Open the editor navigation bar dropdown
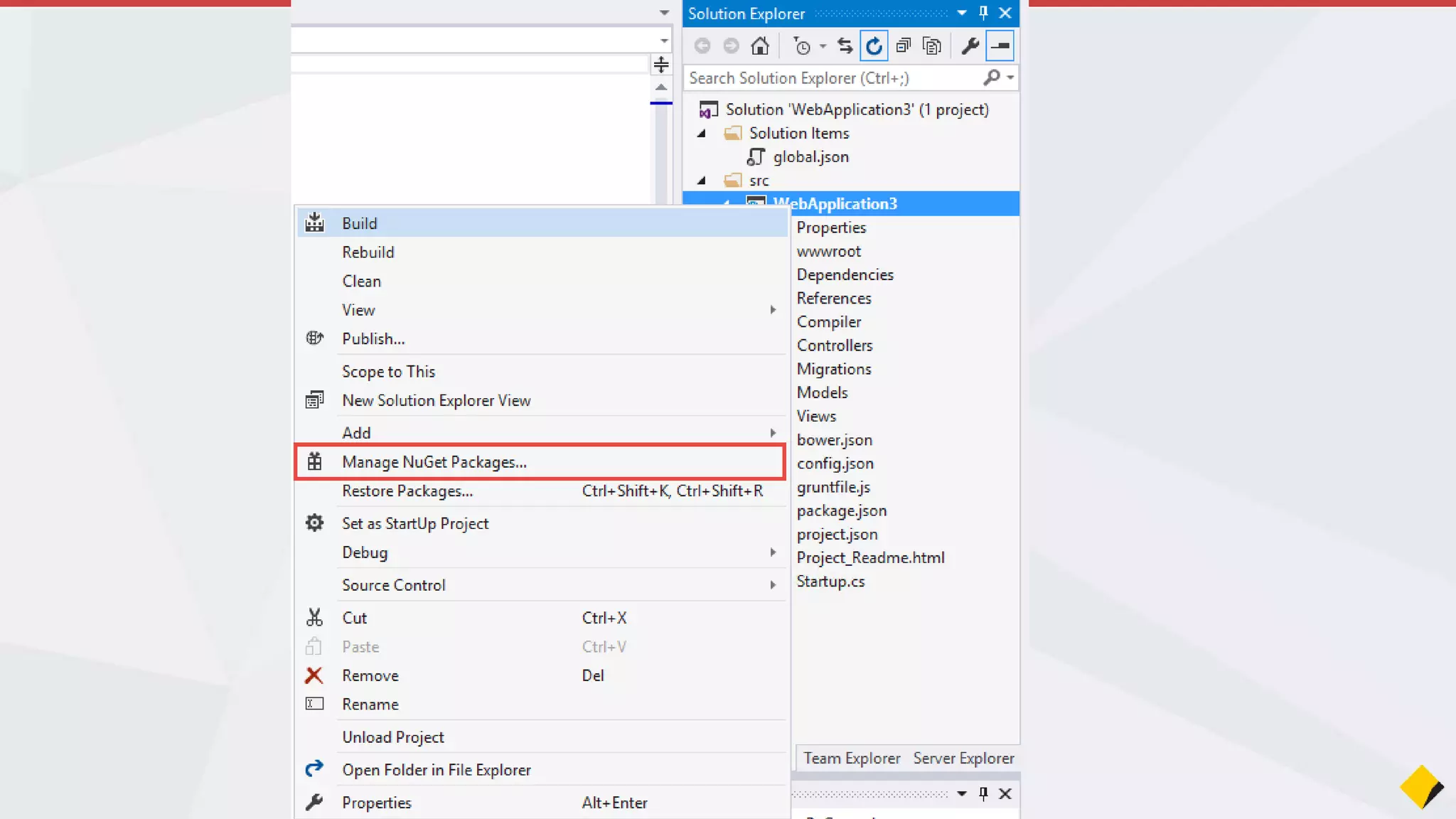 pos(664,40)
